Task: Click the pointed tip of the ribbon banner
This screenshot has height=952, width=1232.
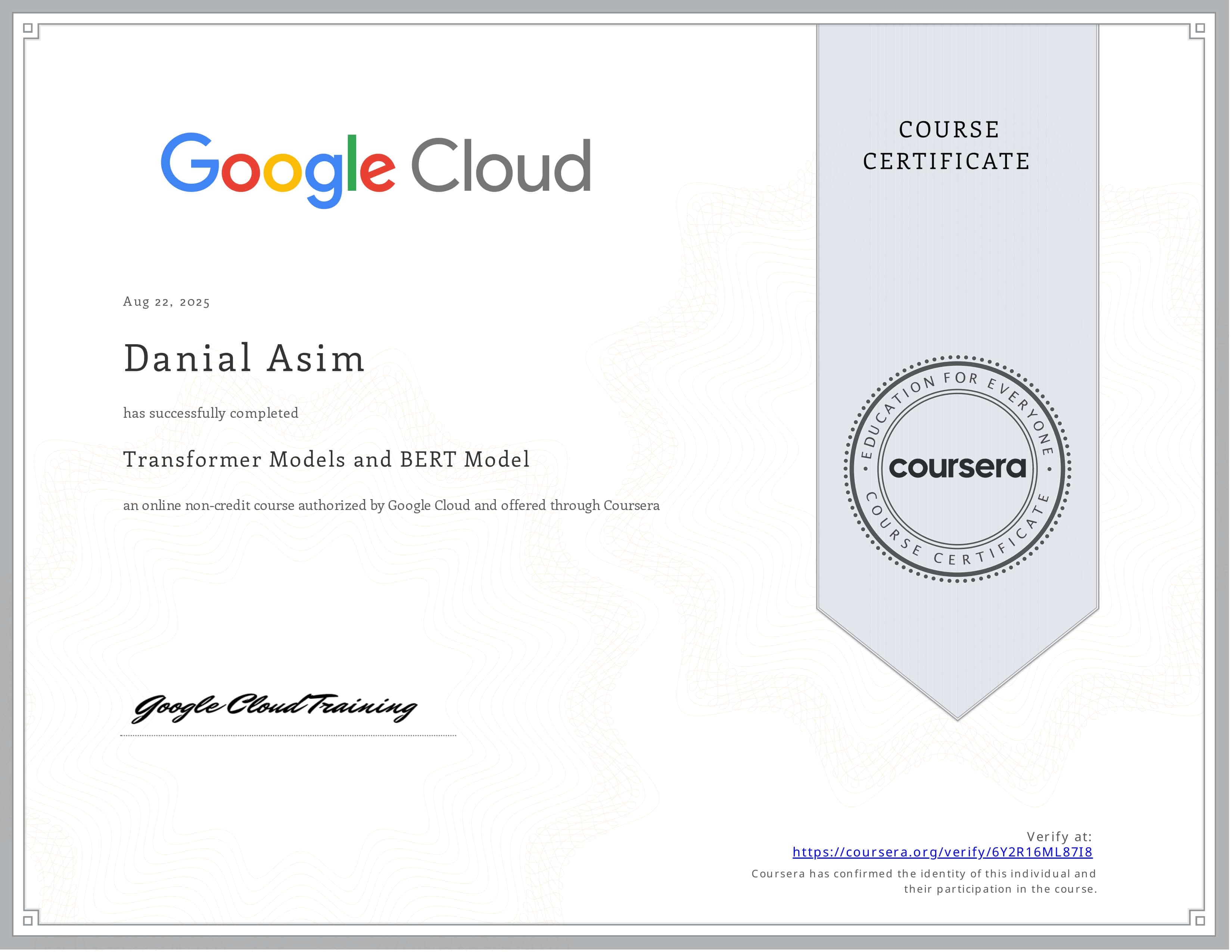Action: (957, 715)
